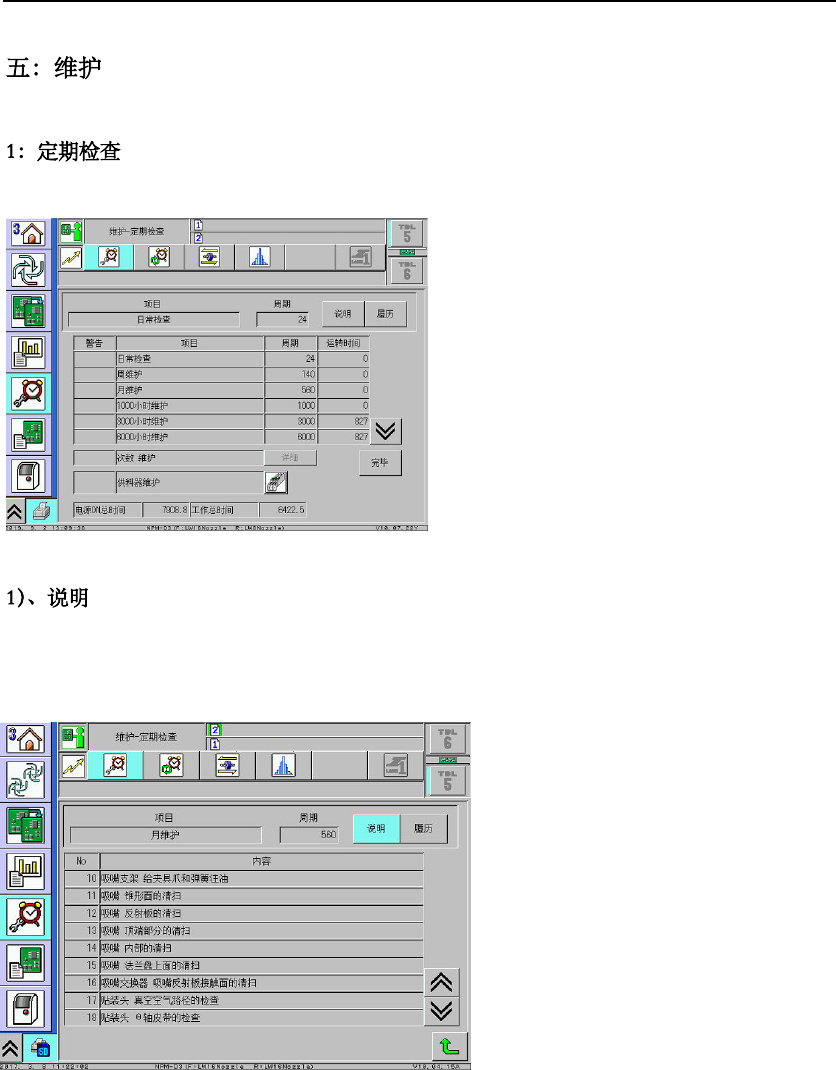Click the home icon in upper screenshot sidebar
The height and width of the screenshot is (1070, 836).
coord(29,234)
